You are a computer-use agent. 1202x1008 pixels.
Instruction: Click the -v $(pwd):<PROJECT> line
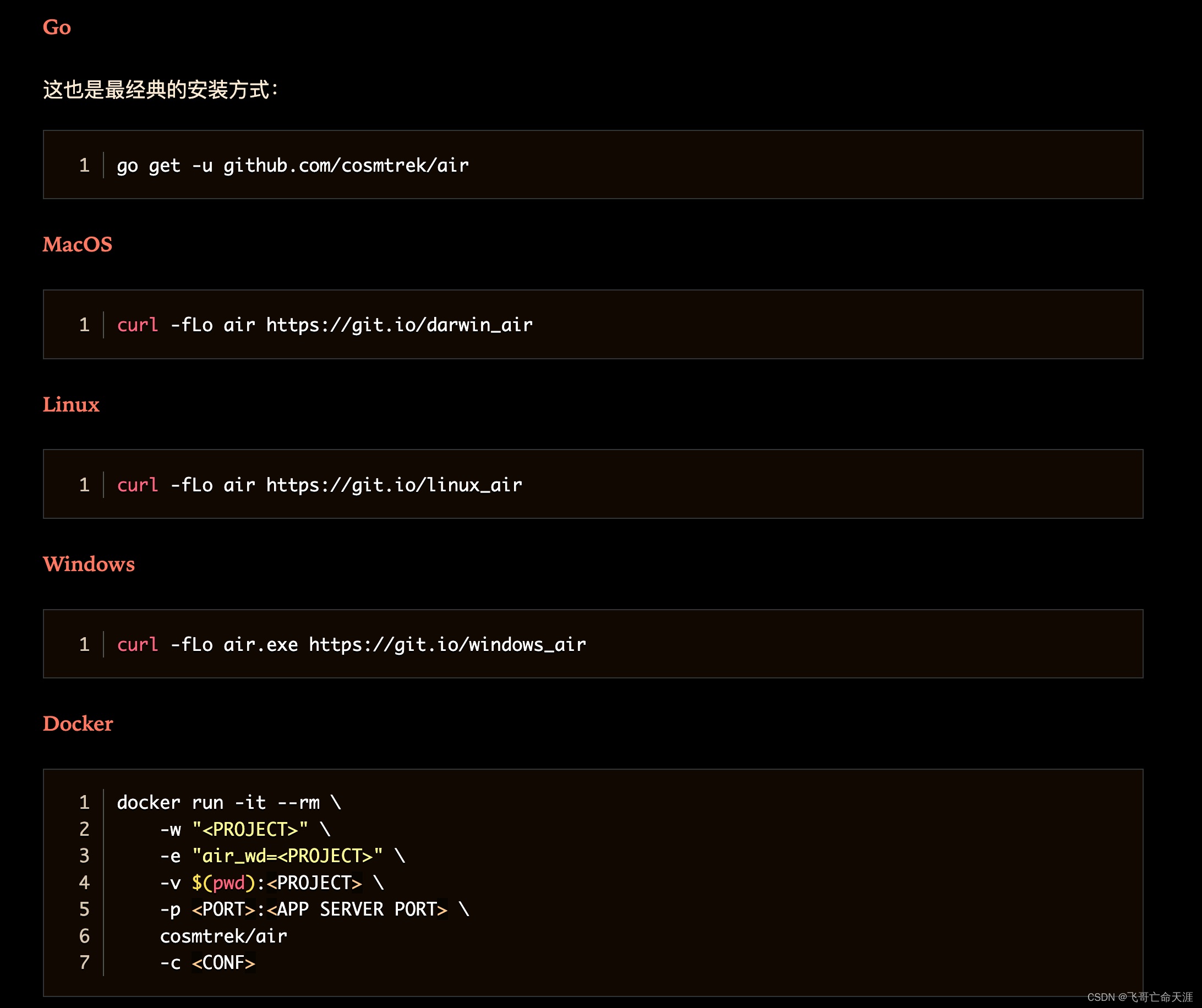tap(272, 883)
